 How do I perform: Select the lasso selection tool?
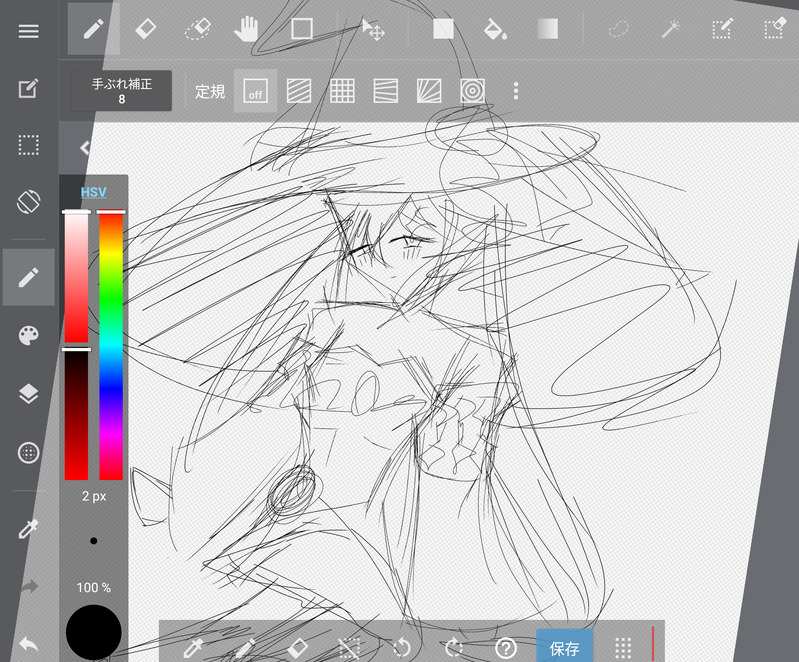point(619,29)
